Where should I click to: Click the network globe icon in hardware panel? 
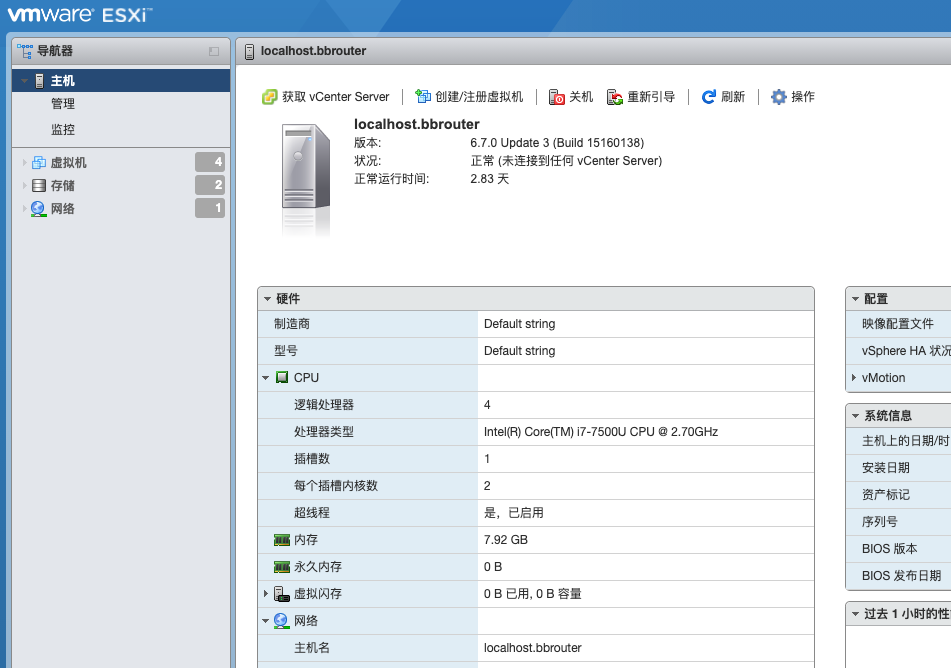pos(281,621)
